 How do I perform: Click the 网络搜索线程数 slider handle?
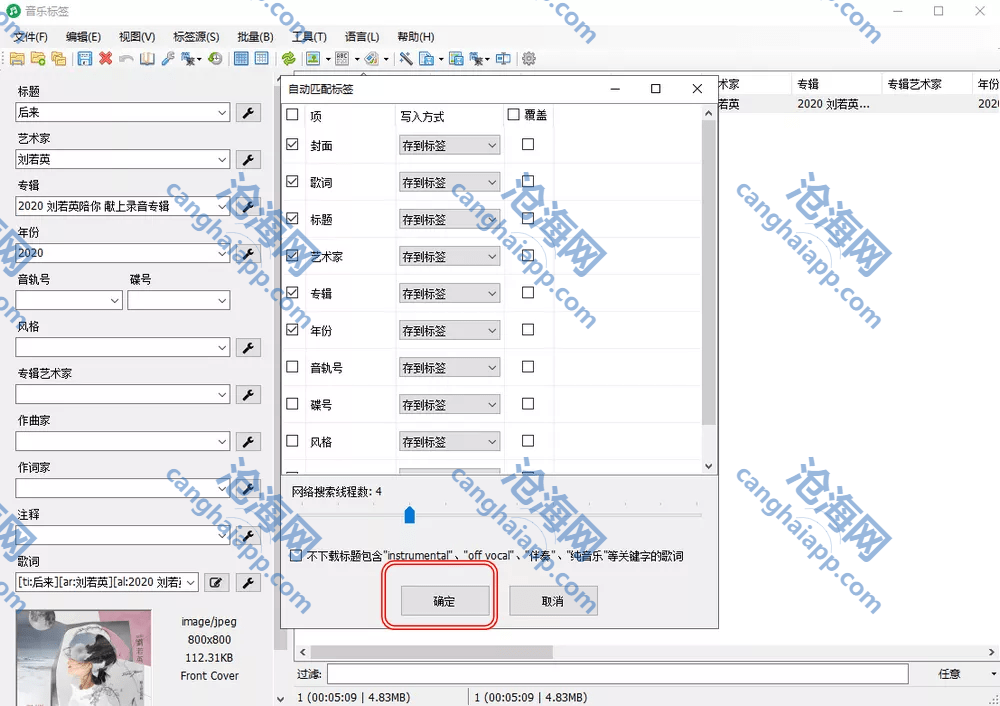coord(409,514)
